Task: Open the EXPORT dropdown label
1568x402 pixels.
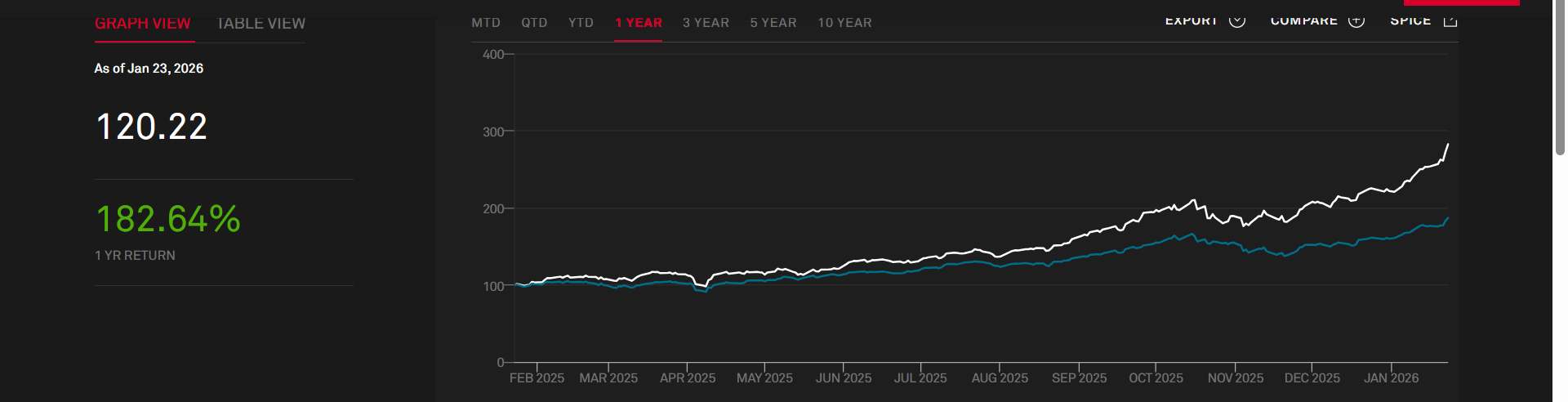Action: pos(1191,20)
